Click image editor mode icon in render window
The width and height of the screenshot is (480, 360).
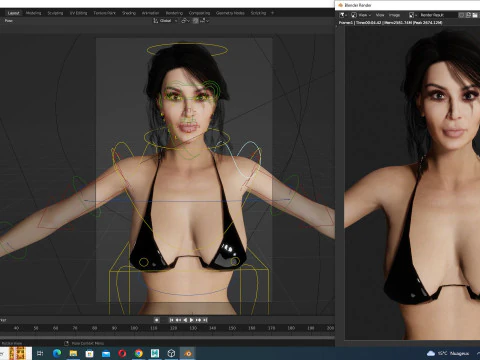coord(354,15)
